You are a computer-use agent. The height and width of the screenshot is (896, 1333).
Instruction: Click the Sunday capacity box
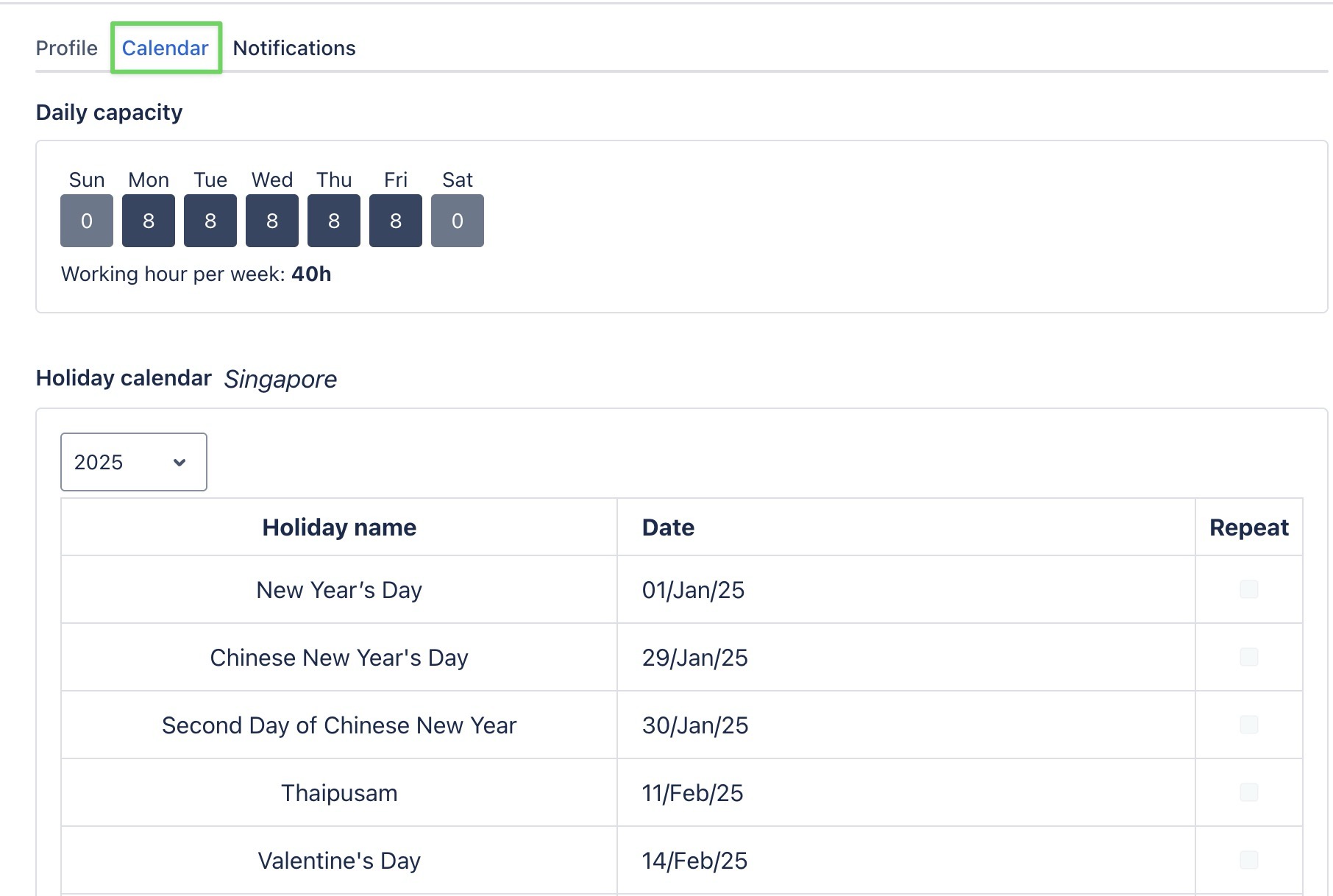[86, 220]
